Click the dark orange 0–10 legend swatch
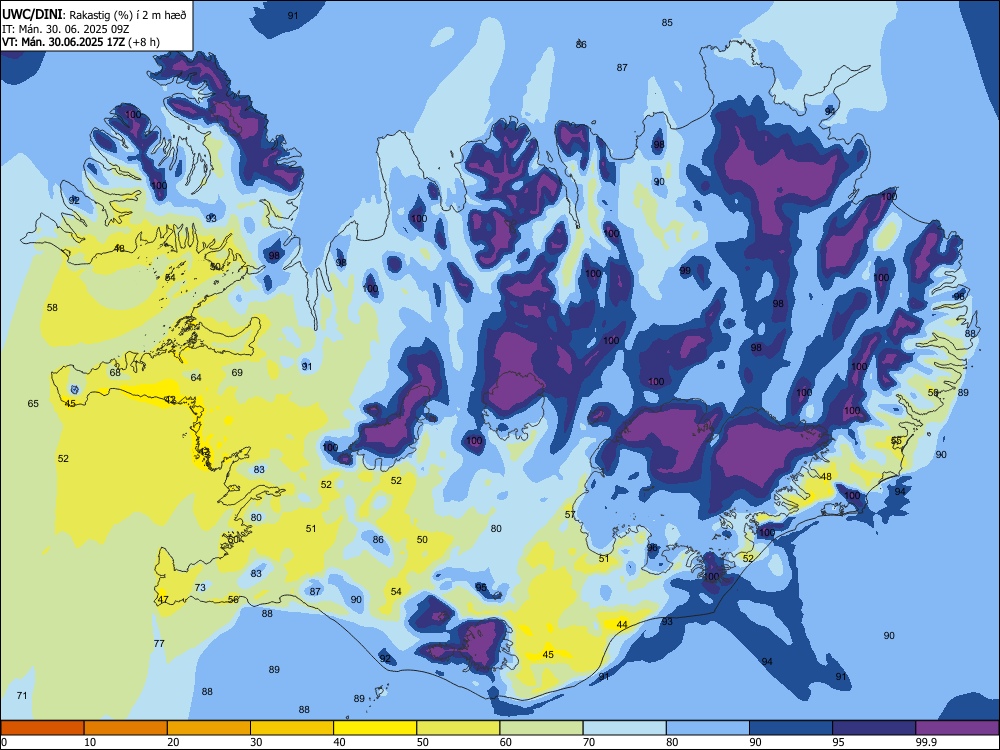The width and height of the screenshot is (1000, 750). coord(42,728)
